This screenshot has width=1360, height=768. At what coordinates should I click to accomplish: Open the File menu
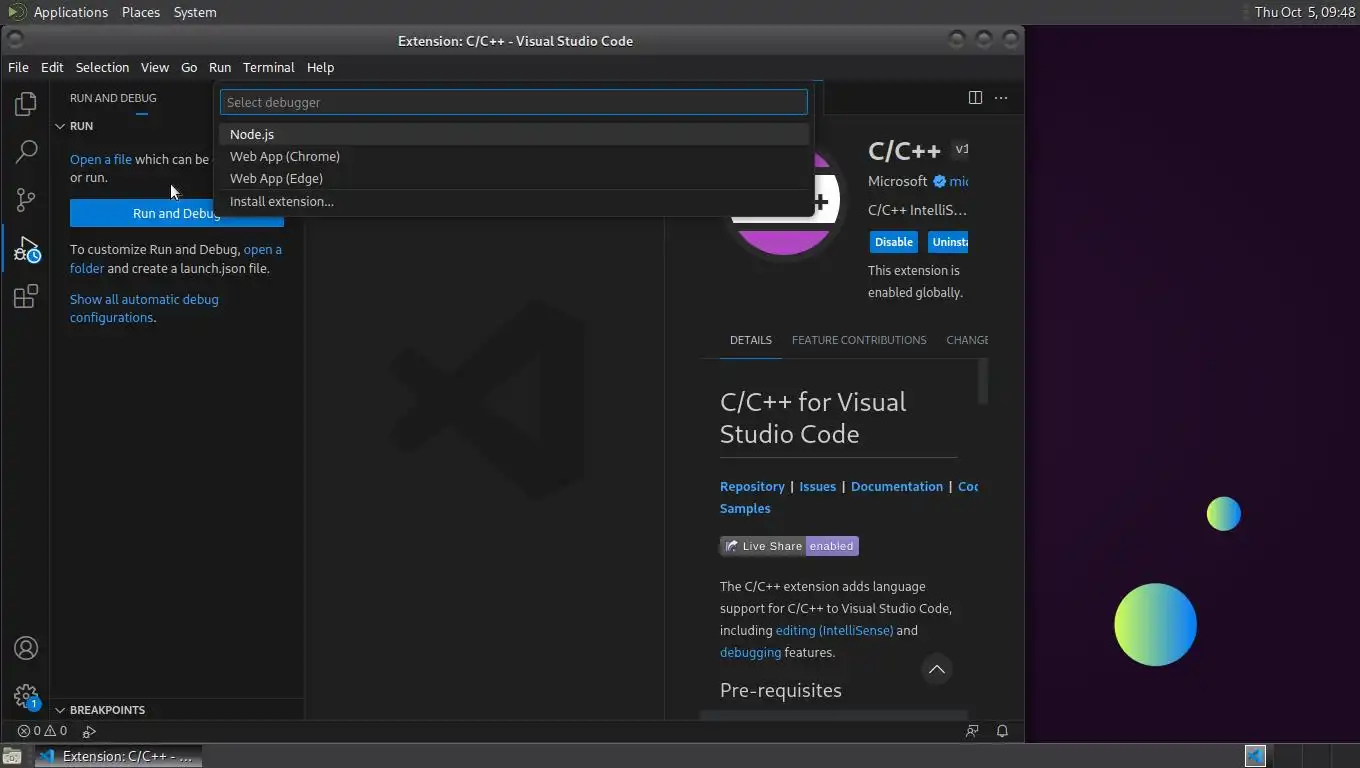pyautogui.click(x=18, y=67)
